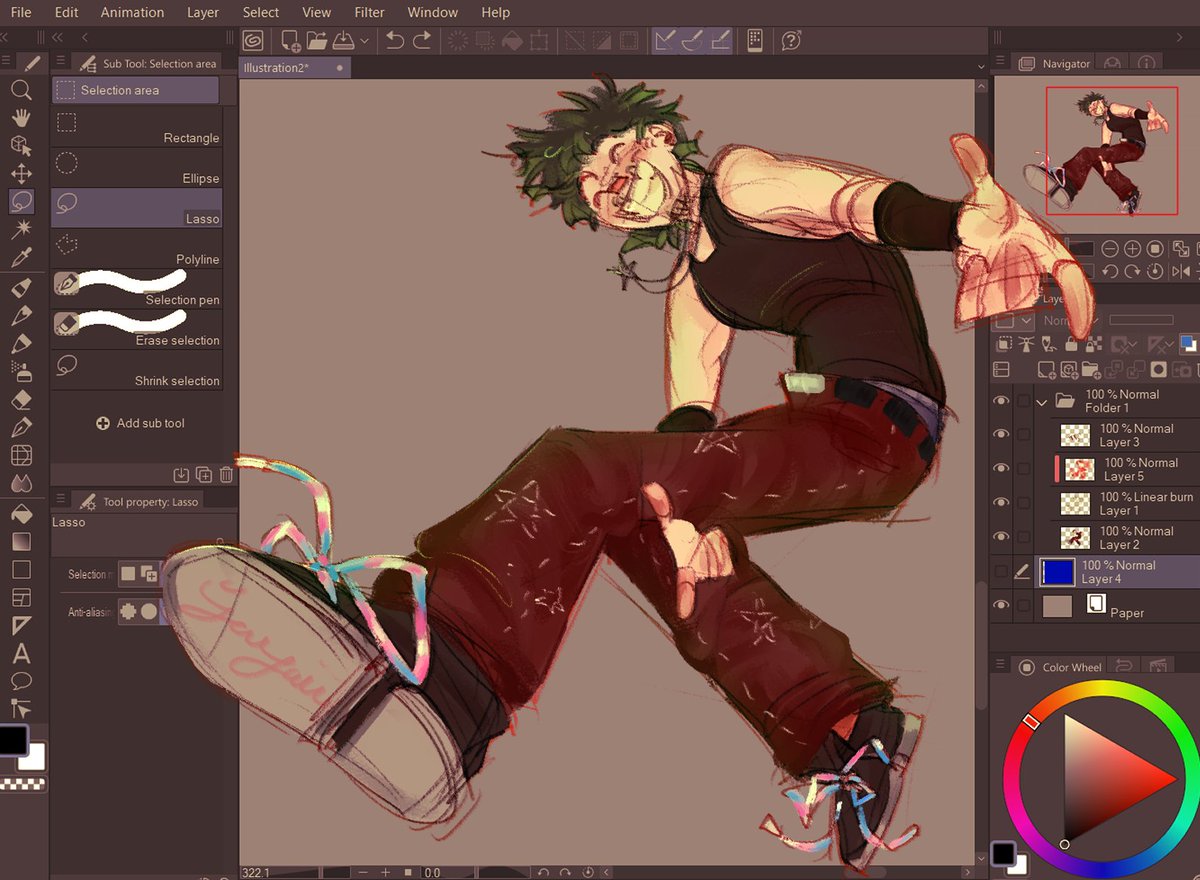Toggle snap to ruler icon

pos(666,40)
